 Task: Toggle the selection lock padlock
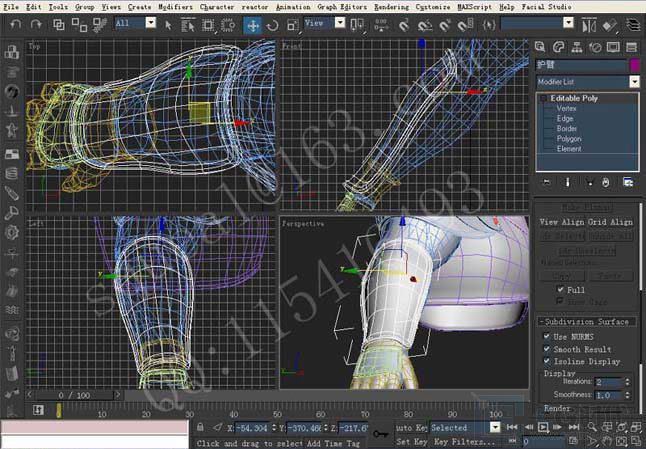point(200,427)
